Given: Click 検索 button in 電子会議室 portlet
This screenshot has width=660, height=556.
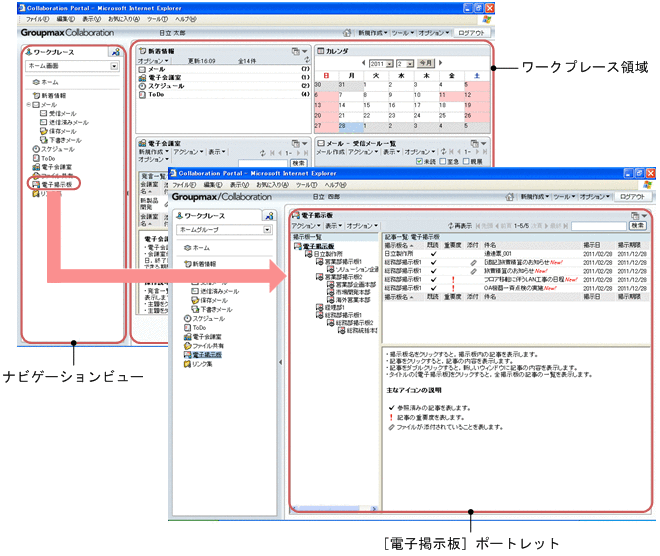Looking at the screenshot, I should coord(298,163).
